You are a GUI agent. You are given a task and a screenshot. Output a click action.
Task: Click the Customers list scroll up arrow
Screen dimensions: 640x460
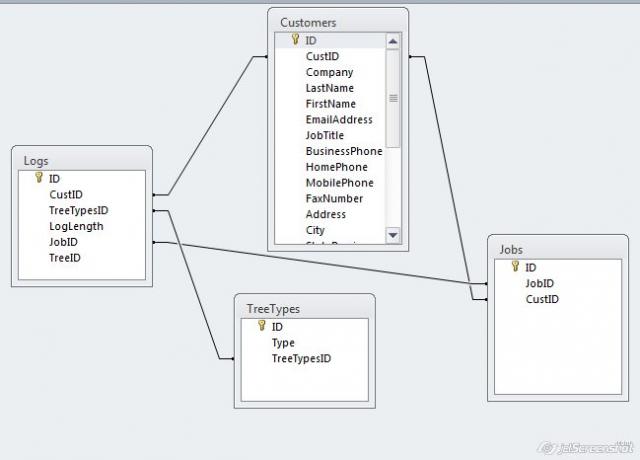tap(393, 41)
